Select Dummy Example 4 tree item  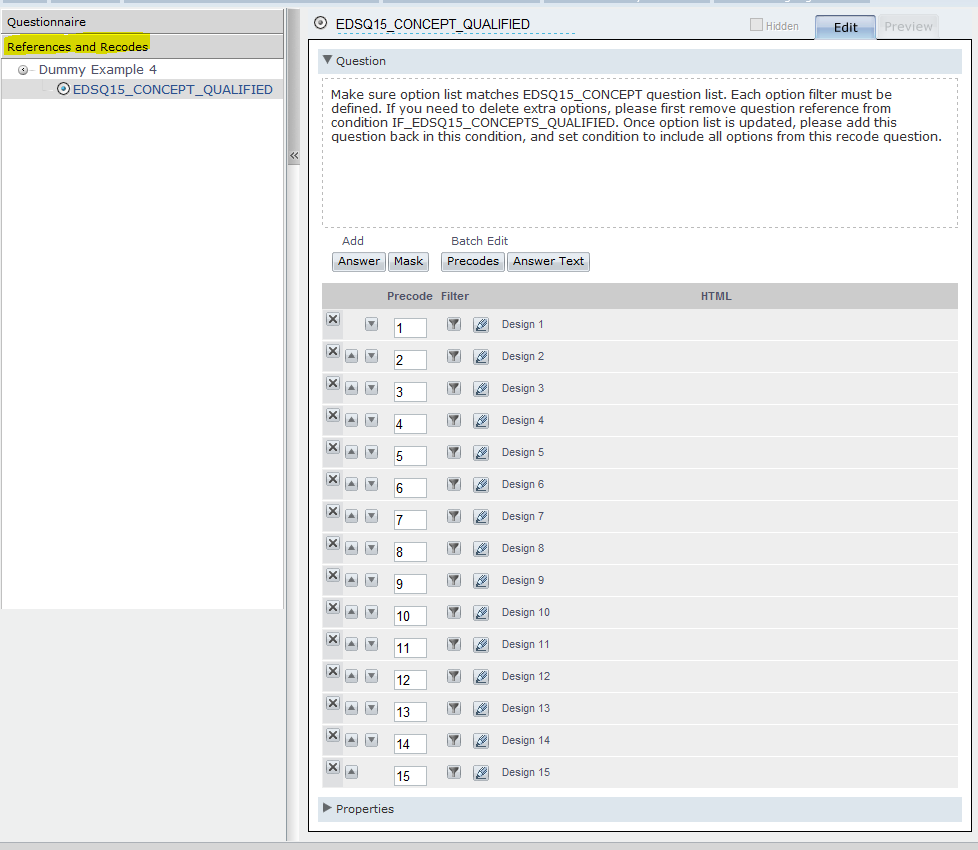point(97,70)
